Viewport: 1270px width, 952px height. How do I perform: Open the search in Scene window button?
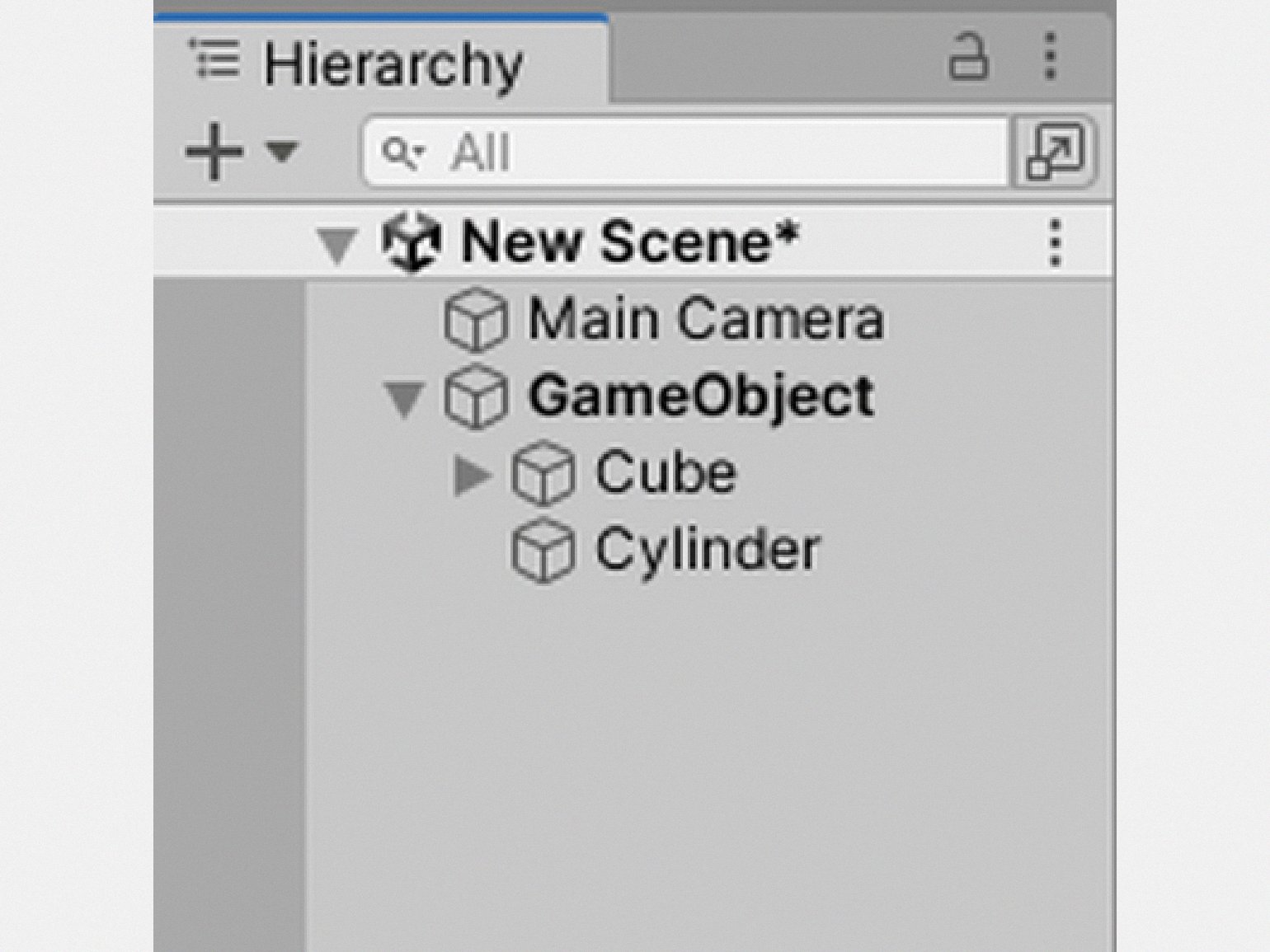[x=1054, y=152]
